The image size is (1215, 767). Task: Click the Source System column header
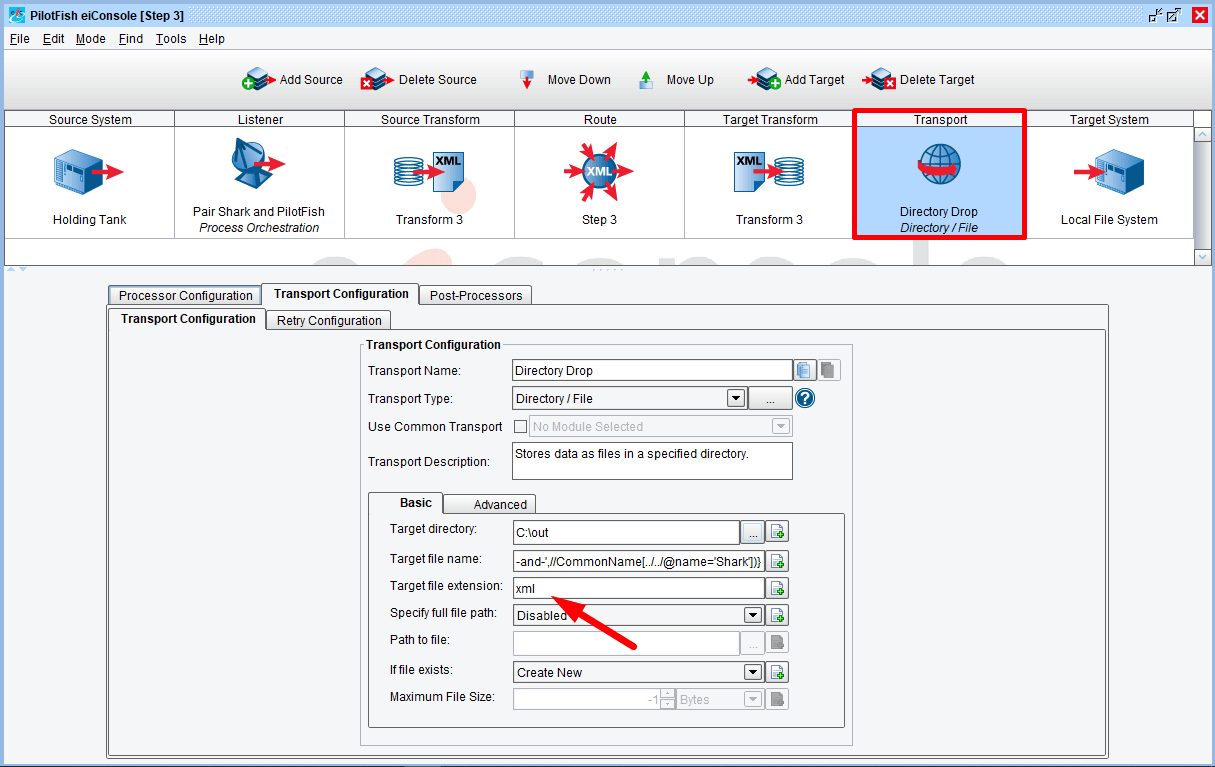coord(90,119)
